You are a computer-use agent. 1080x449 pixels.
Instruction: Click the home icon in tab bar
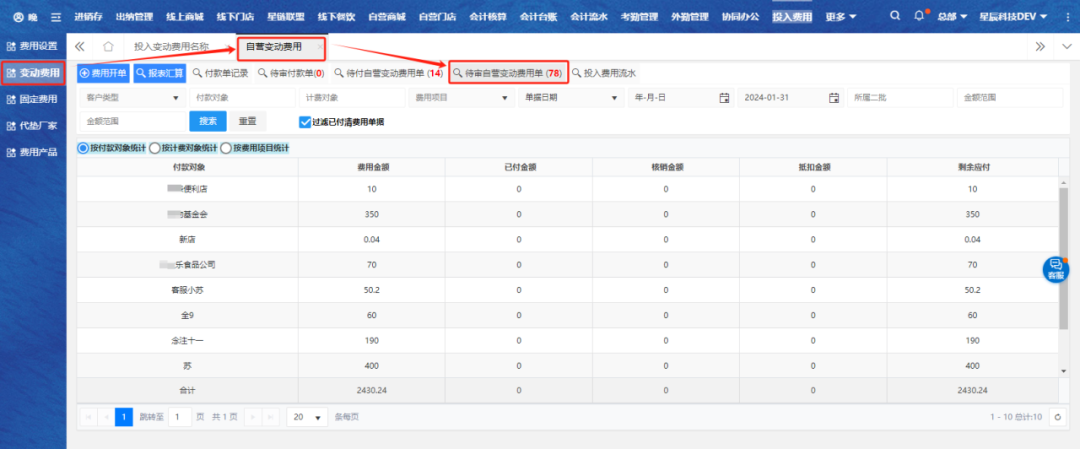[108, 47]
